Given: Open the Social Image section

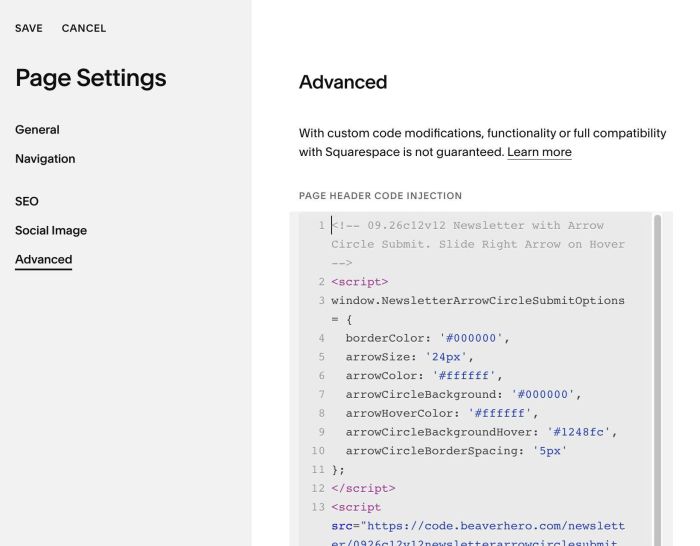Looking at the screenshot, I should pos(51,230).
